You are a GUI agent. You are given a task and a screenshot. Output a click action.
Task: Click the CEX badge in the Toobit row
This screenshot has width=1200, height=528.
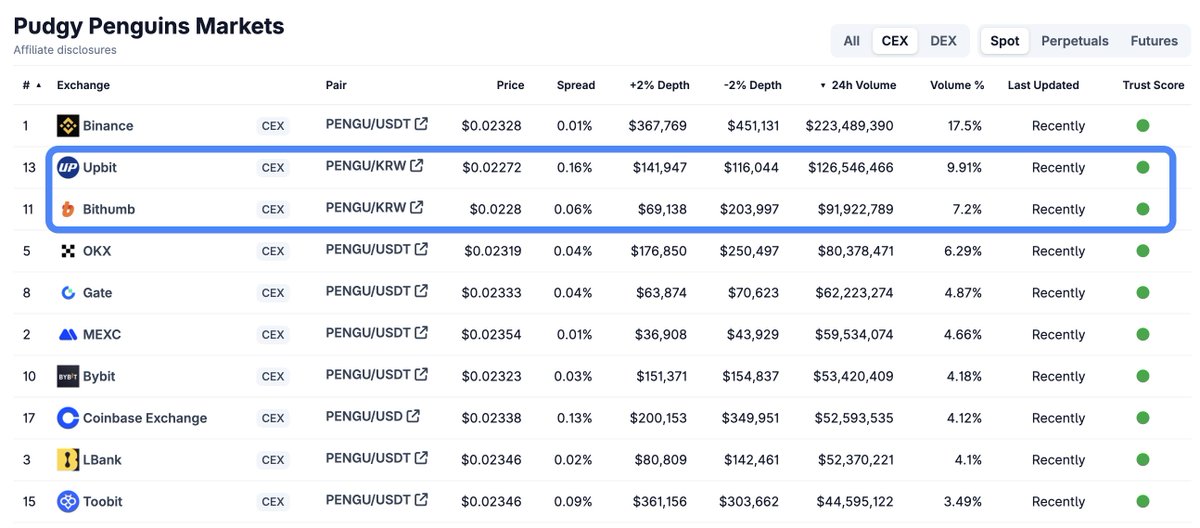273,502
